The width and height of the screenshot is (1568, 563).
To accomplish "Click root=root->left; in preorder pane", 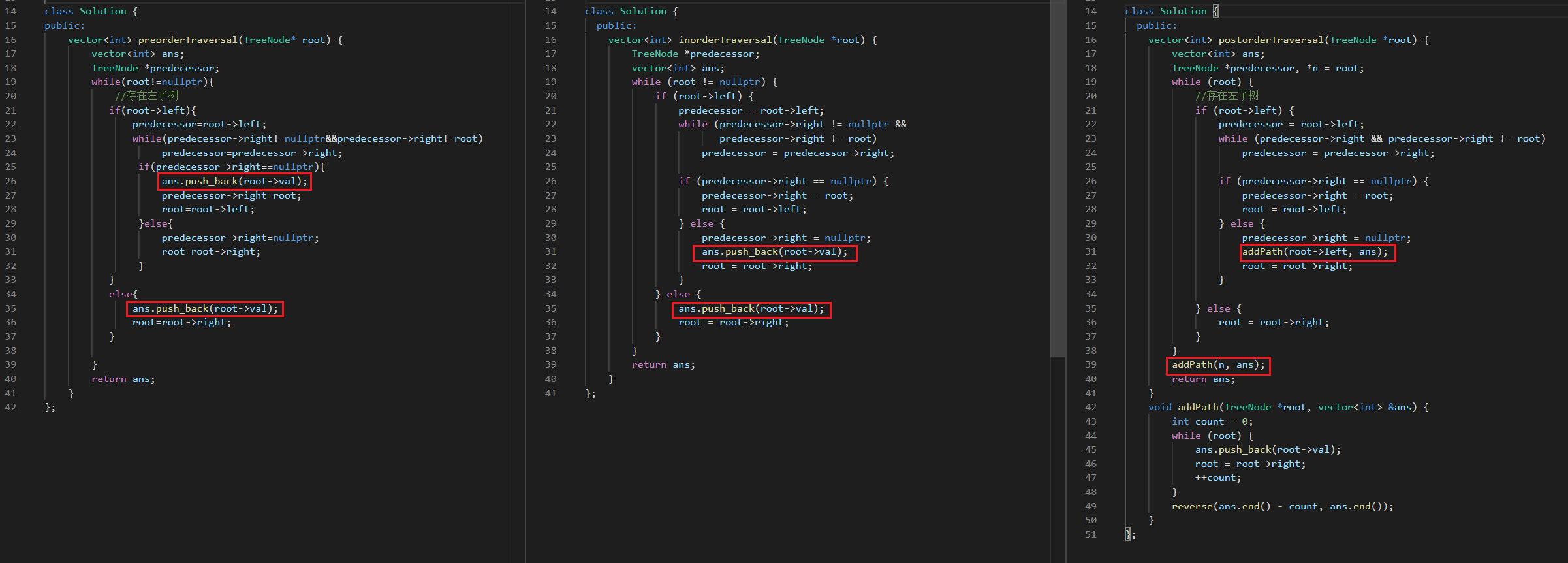I will click(x=208, y=210).
